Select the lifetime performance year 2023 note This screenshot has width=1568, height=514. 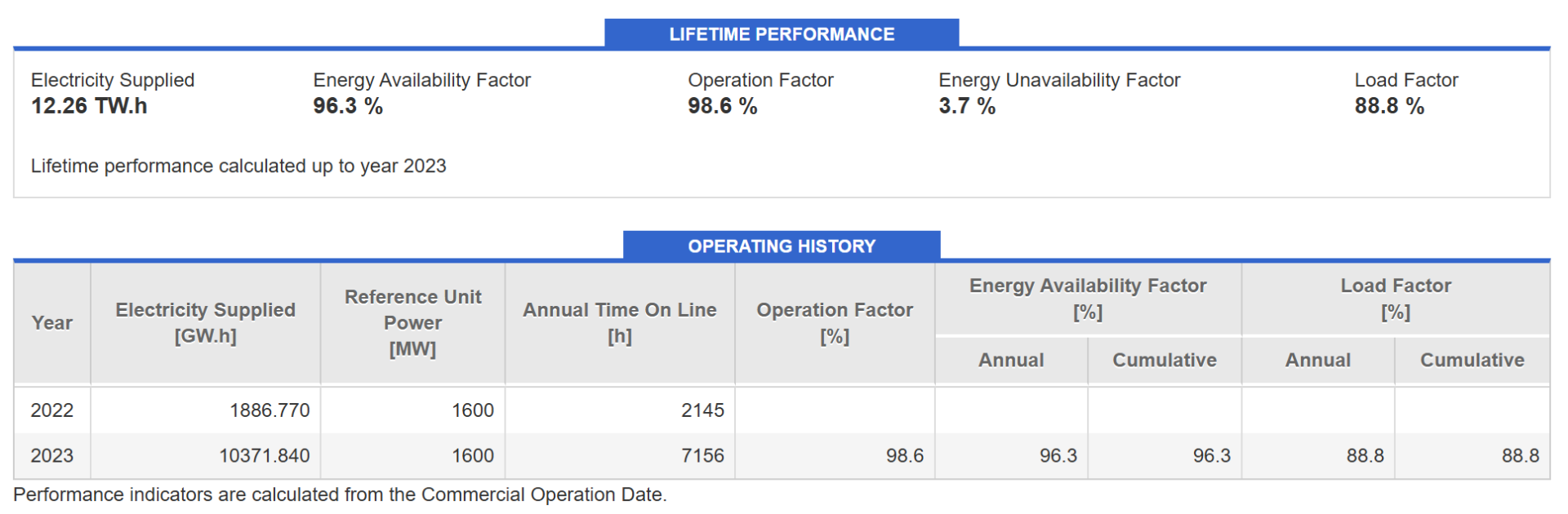click(x=238, y=166)
